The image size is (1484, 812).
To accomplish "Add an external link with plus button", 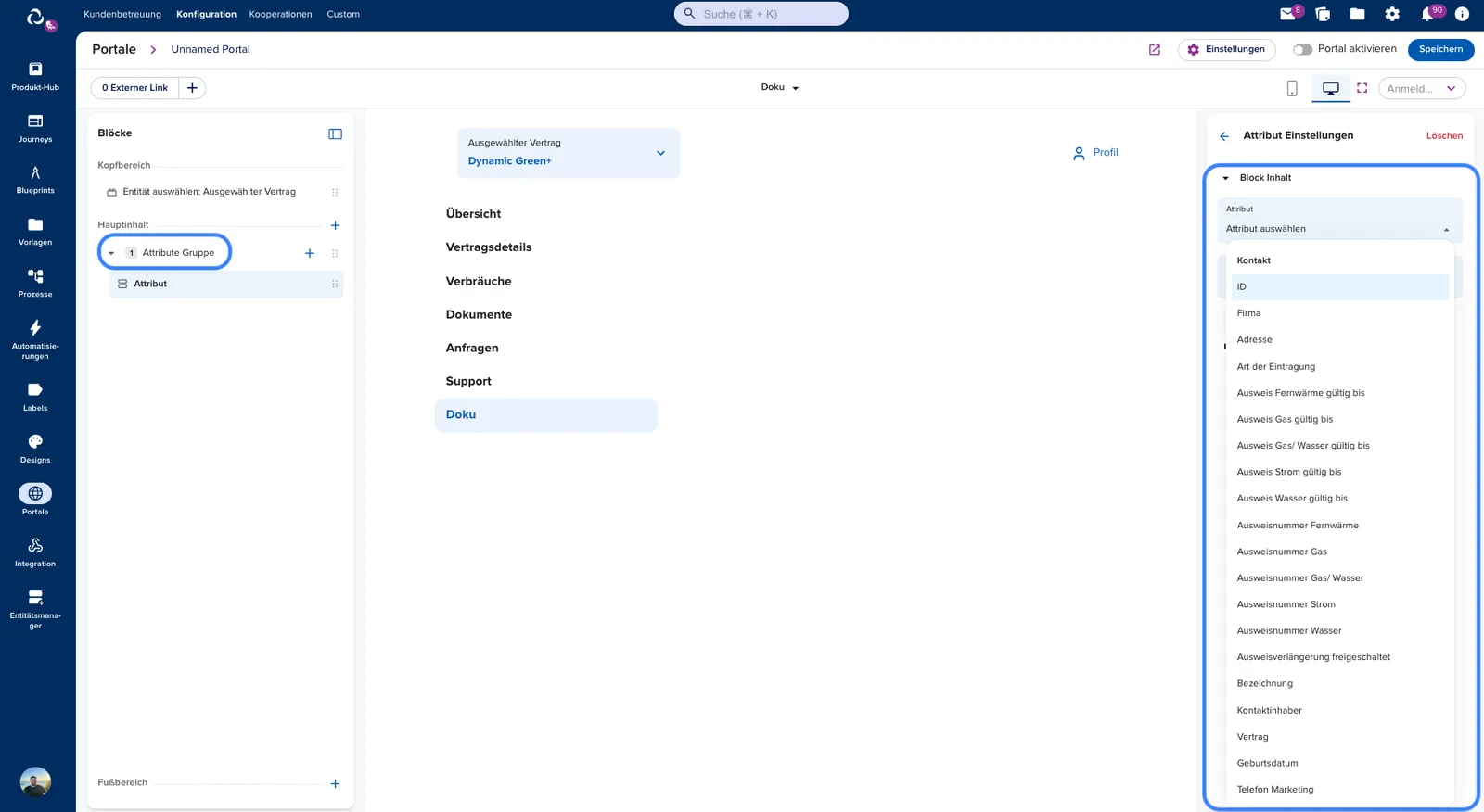I will pos(192,88).
